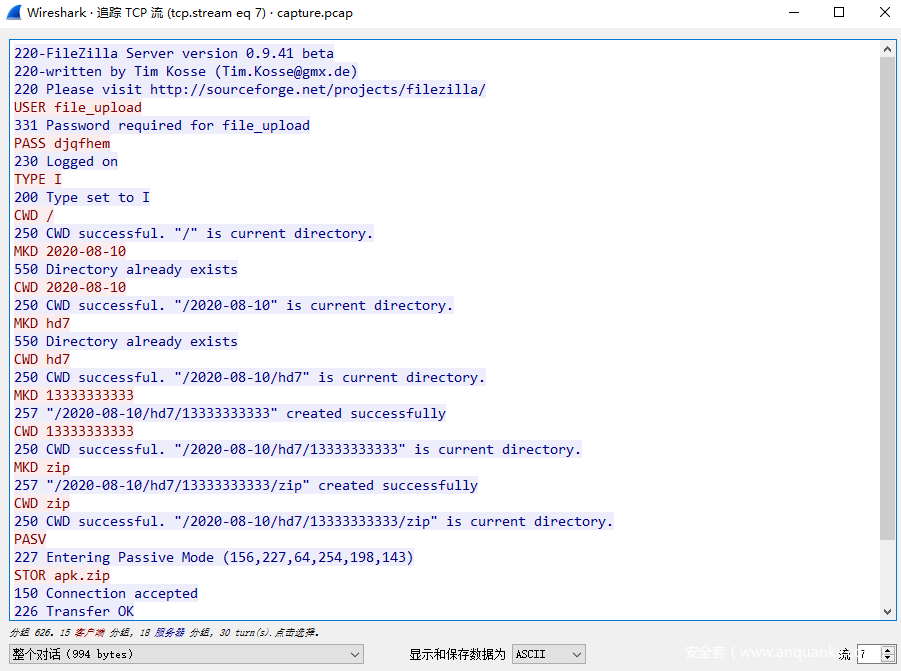This screenshot has height=671, width=901.
Task: Maximize the Wireshark stream window
Action: click(x=839, y=13)
